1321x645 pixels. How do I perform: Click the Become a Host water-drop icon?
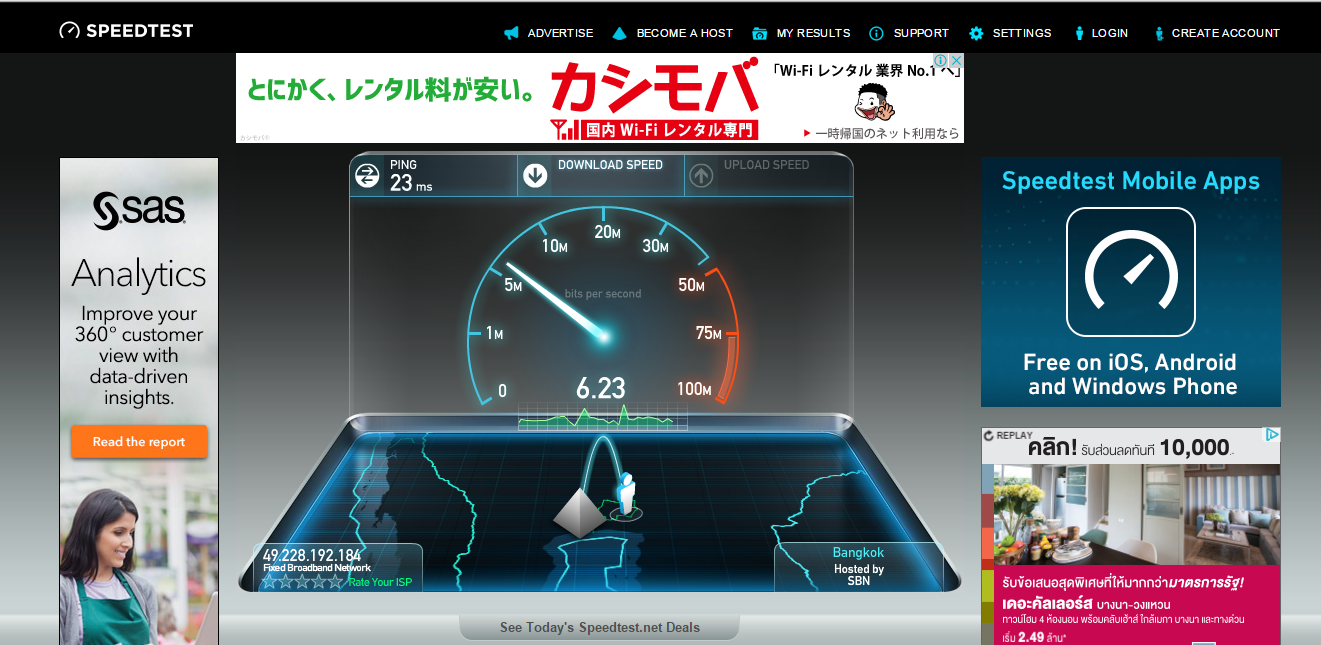[619, 33]
